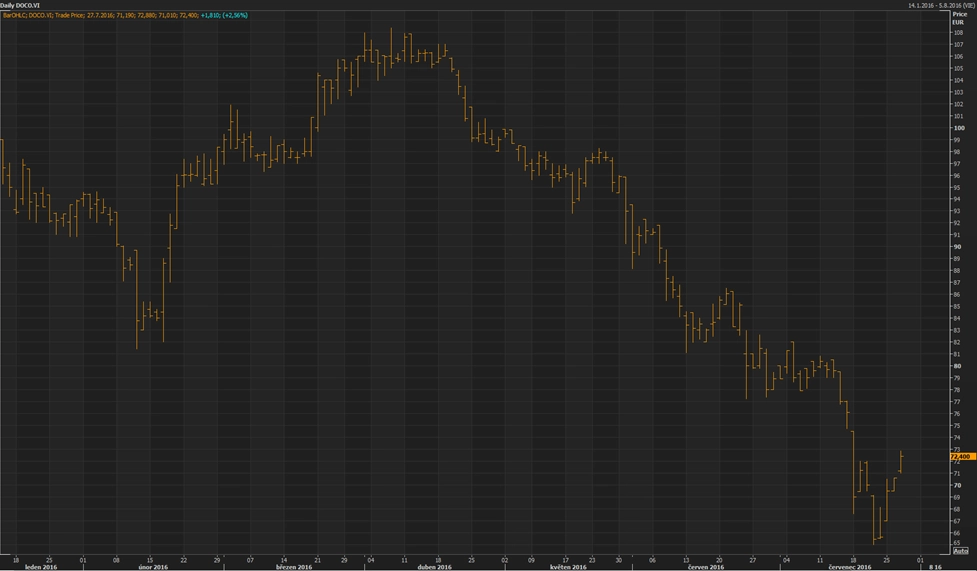Select the červen 2016 month label
Image resolution: width=977 pixels, height=571 pixels.
(x=705, y=567)
